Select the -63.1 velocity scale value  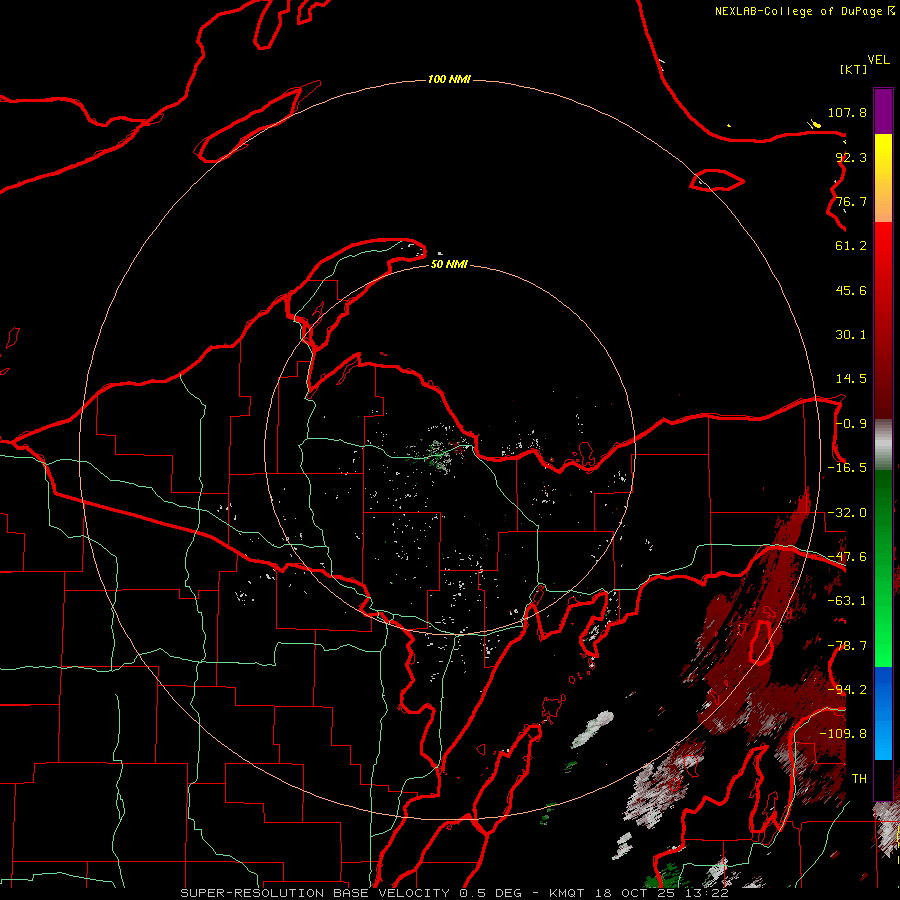[847, 601]
